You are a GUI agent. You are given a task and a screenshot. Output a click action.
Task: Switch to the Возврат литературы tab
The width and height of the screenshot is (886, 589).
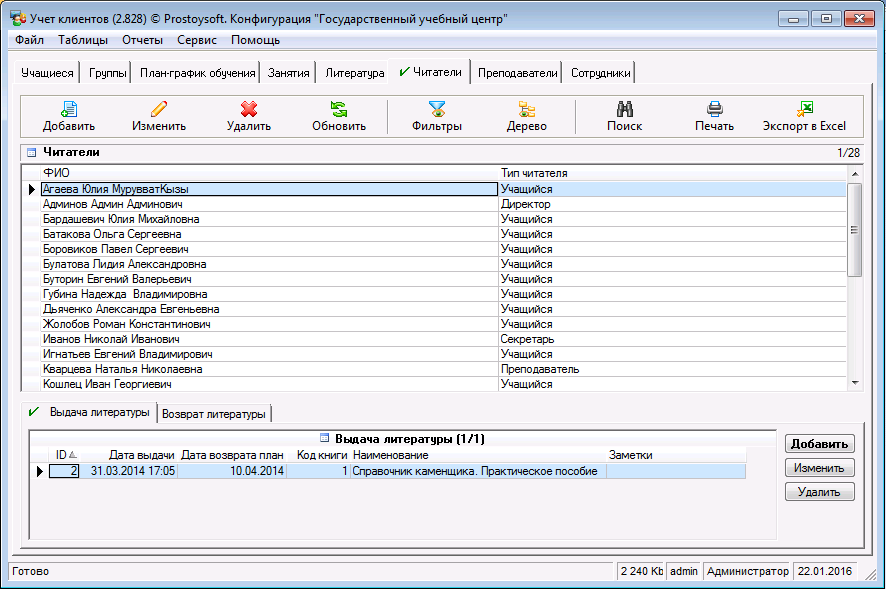tap(213, 414)
